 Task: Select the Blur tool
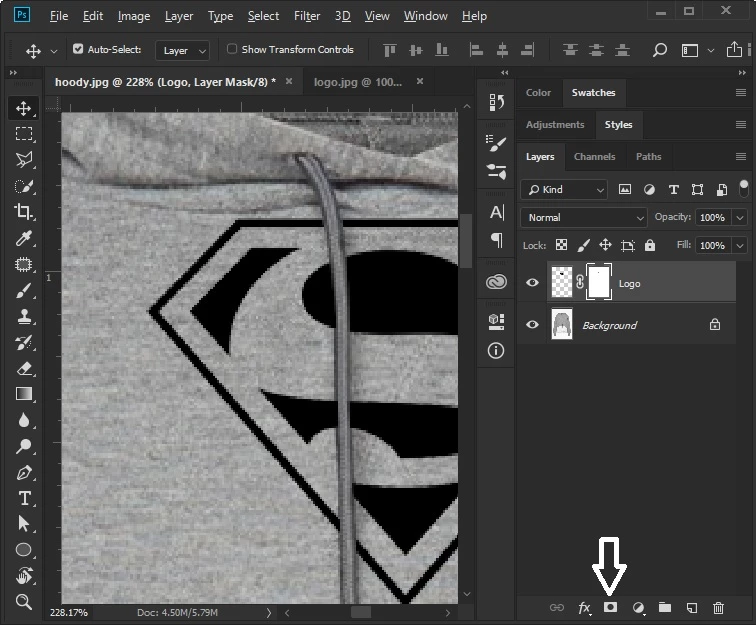[23, 420]
